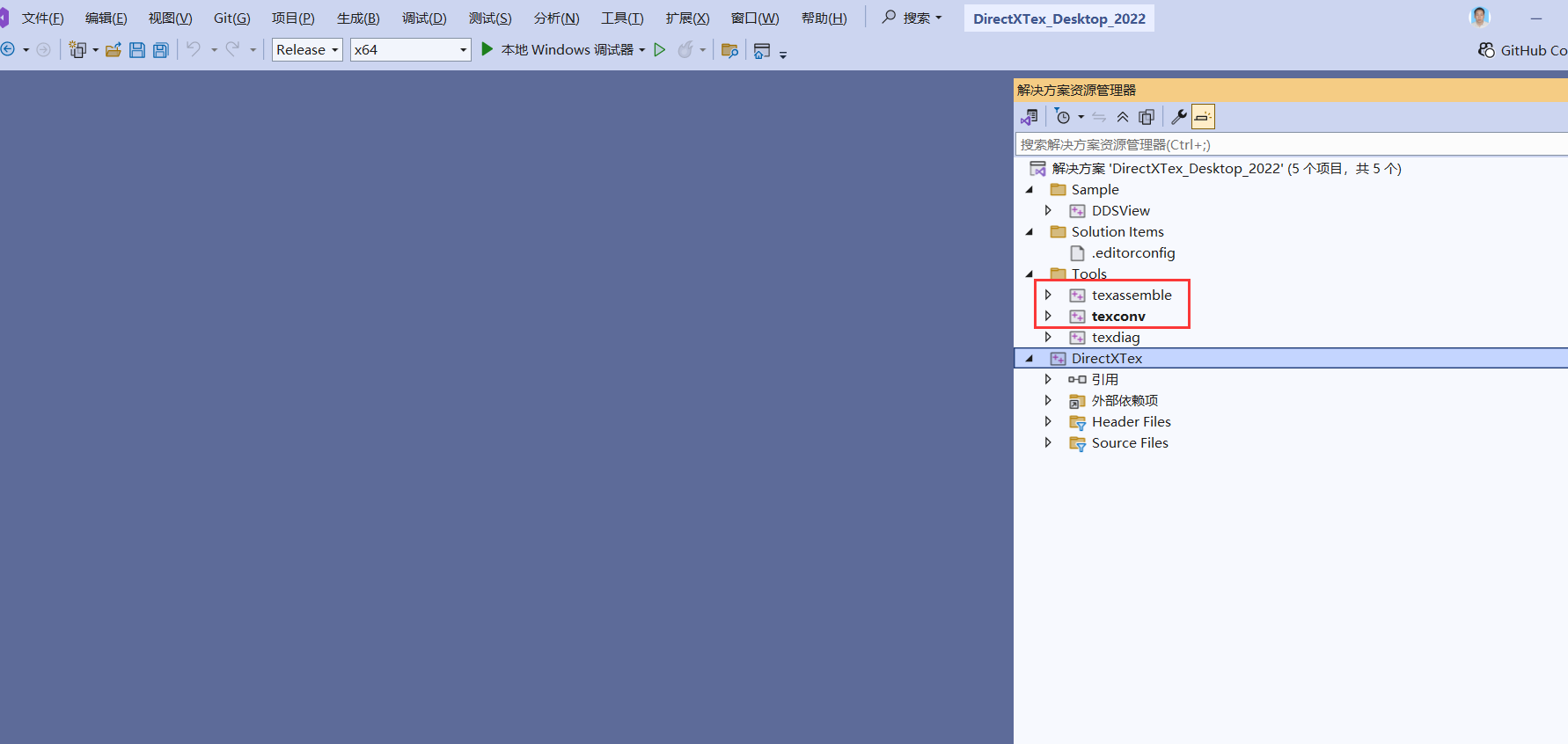Switch views icon in Solution Explorer toolbar
Viewport: 1568px width, 744px height.
click(1029, 117)
